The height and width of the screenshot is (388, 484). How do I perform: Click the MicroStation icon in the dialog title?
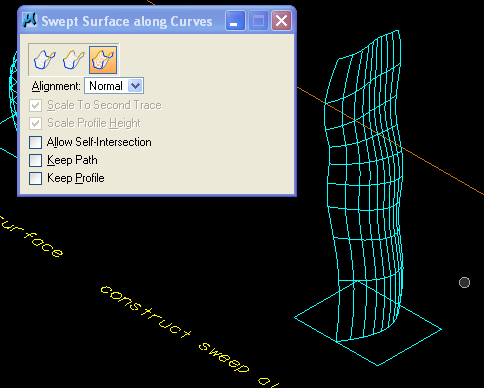click(29, 21)
